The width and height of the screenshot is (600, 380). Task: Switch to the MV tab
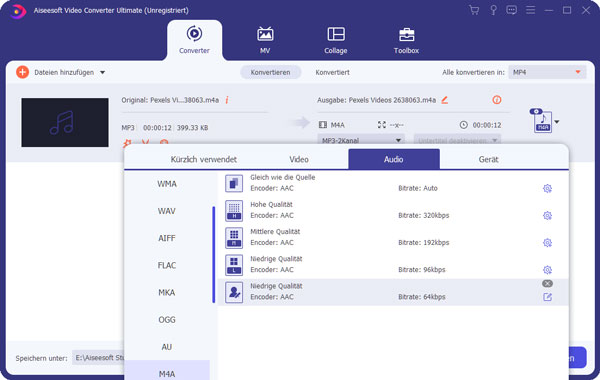(265, 40)
